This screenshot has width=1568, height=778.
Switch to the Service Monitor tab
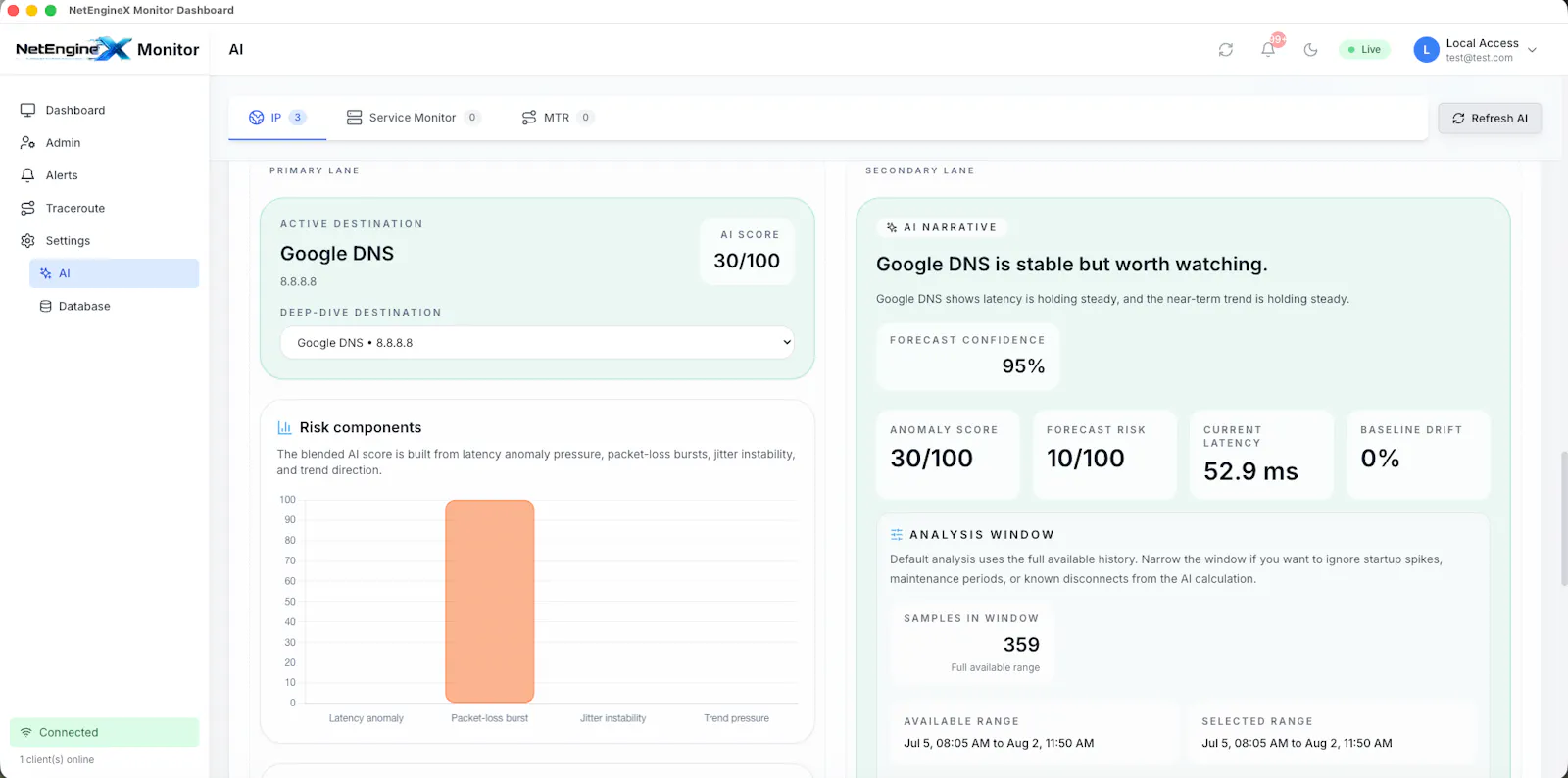(x=413, y=118)
